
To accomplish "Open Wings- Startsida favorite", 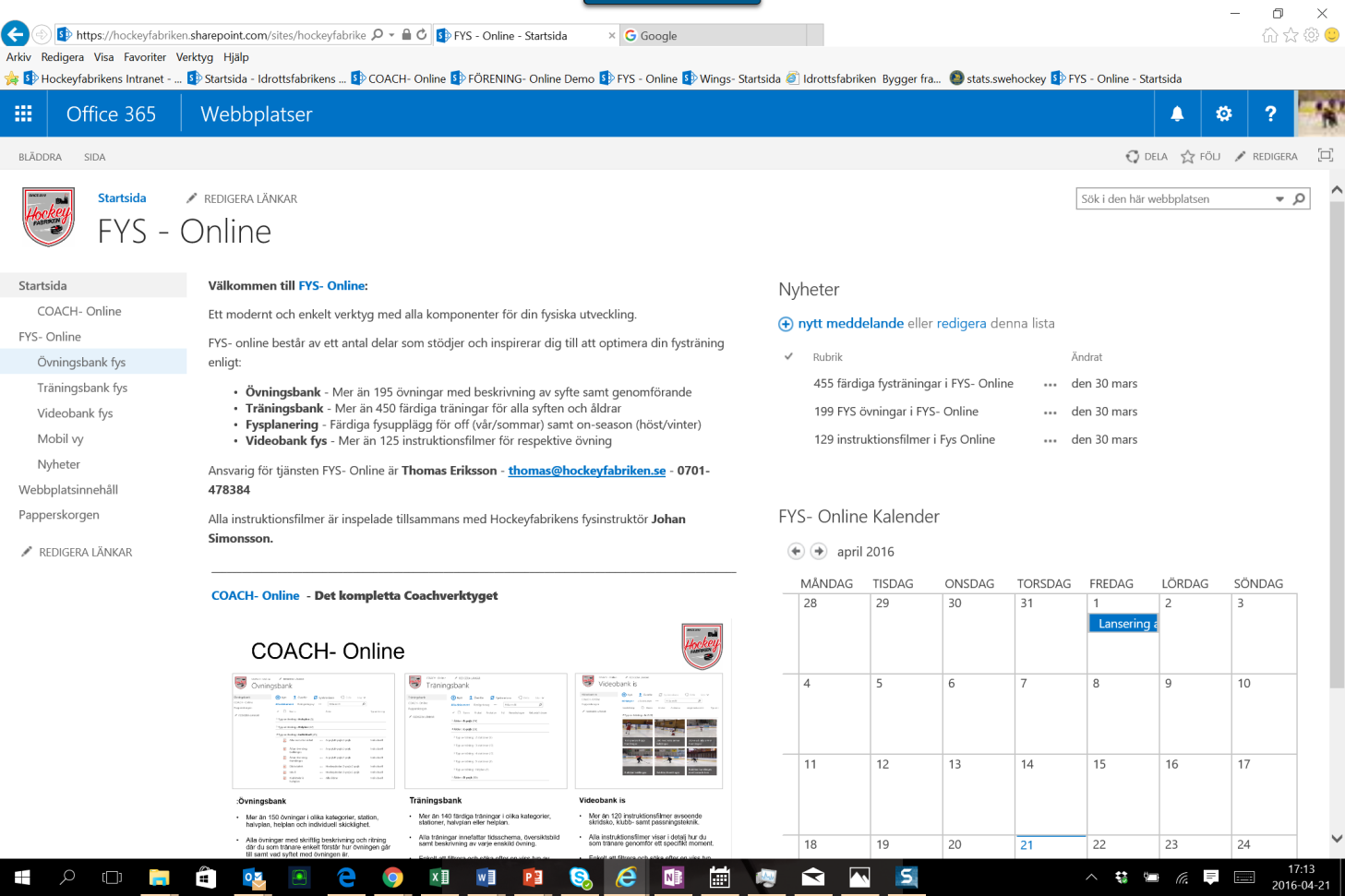I will point(731,78).
